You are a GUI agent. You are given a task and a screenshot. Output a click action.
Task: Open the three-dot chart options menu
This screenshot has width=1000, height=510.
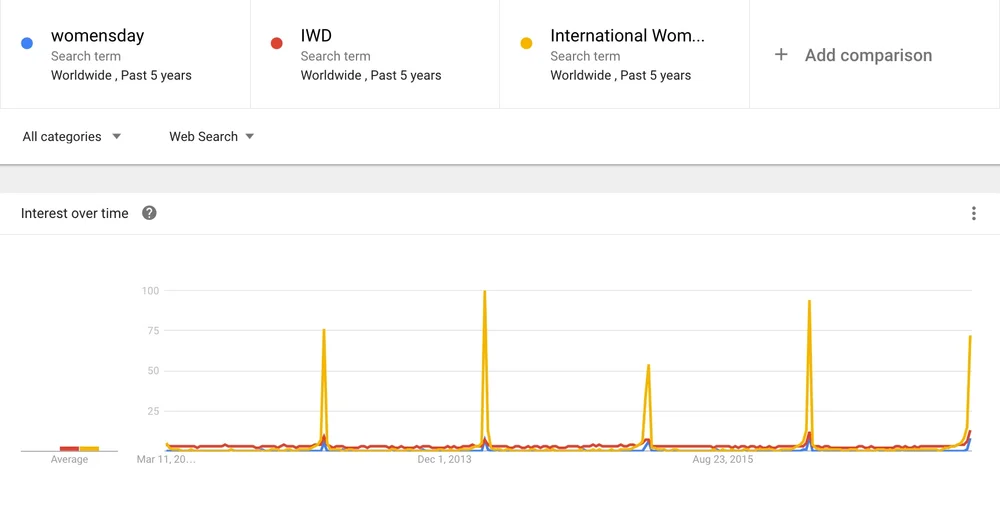(973, 213)
